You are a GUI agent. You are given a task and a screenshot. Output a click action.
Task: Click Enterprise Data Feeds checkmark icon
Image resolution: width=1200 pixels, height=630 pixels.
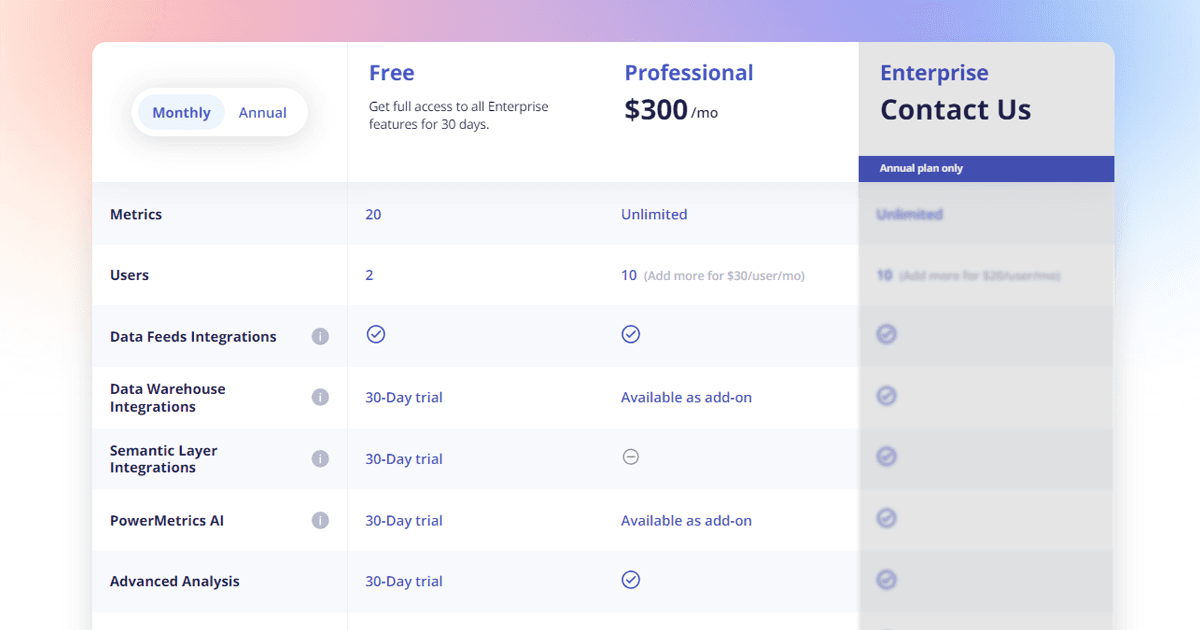coord(887,334)
